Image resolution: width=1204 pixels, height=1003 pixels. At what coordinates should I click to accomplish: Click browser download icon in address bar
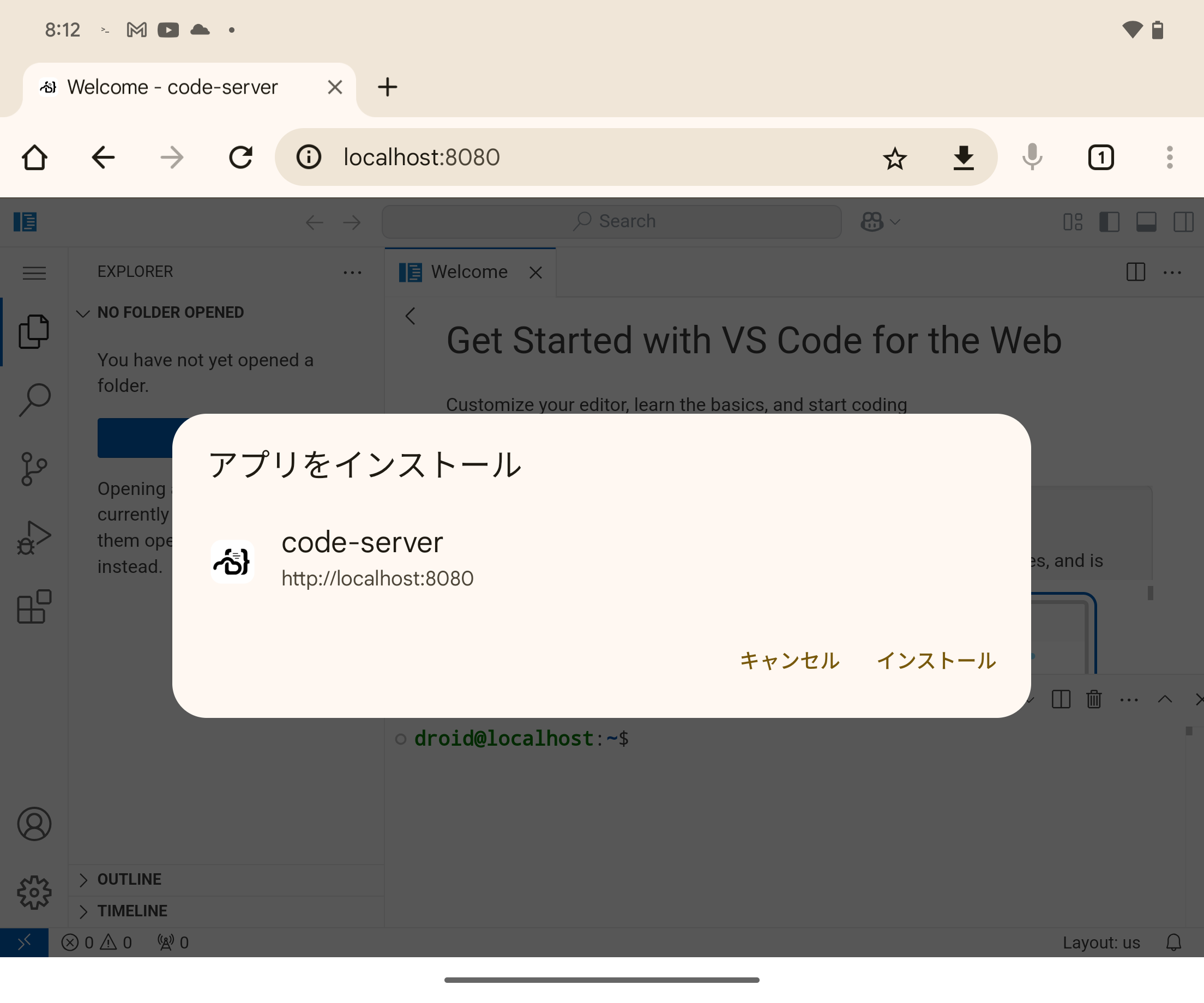pos(963,158)
